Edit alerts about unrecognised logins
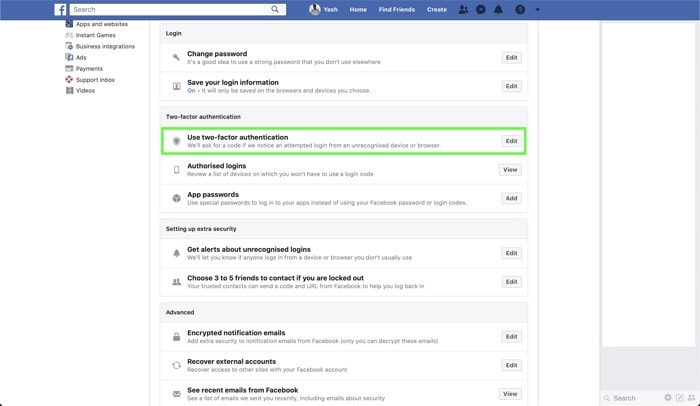 [512, 253]
